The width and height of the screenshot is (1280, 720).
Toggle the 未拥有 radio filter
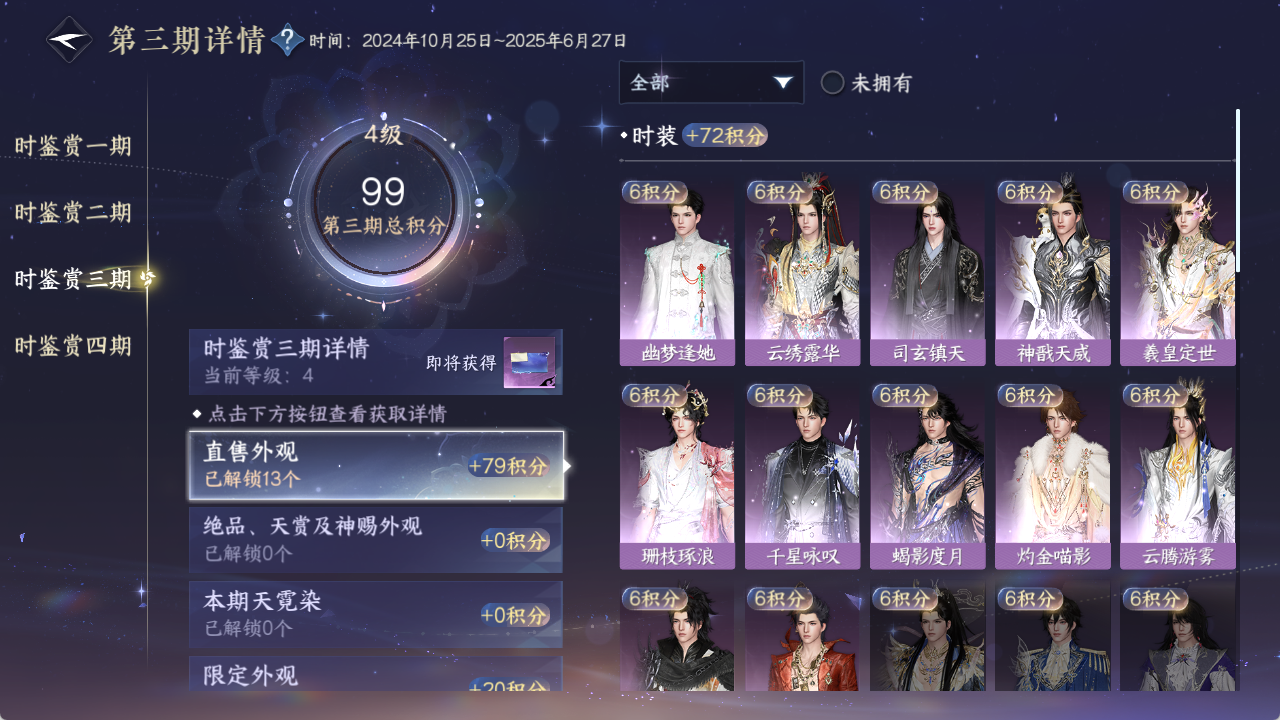click(866, 83)
